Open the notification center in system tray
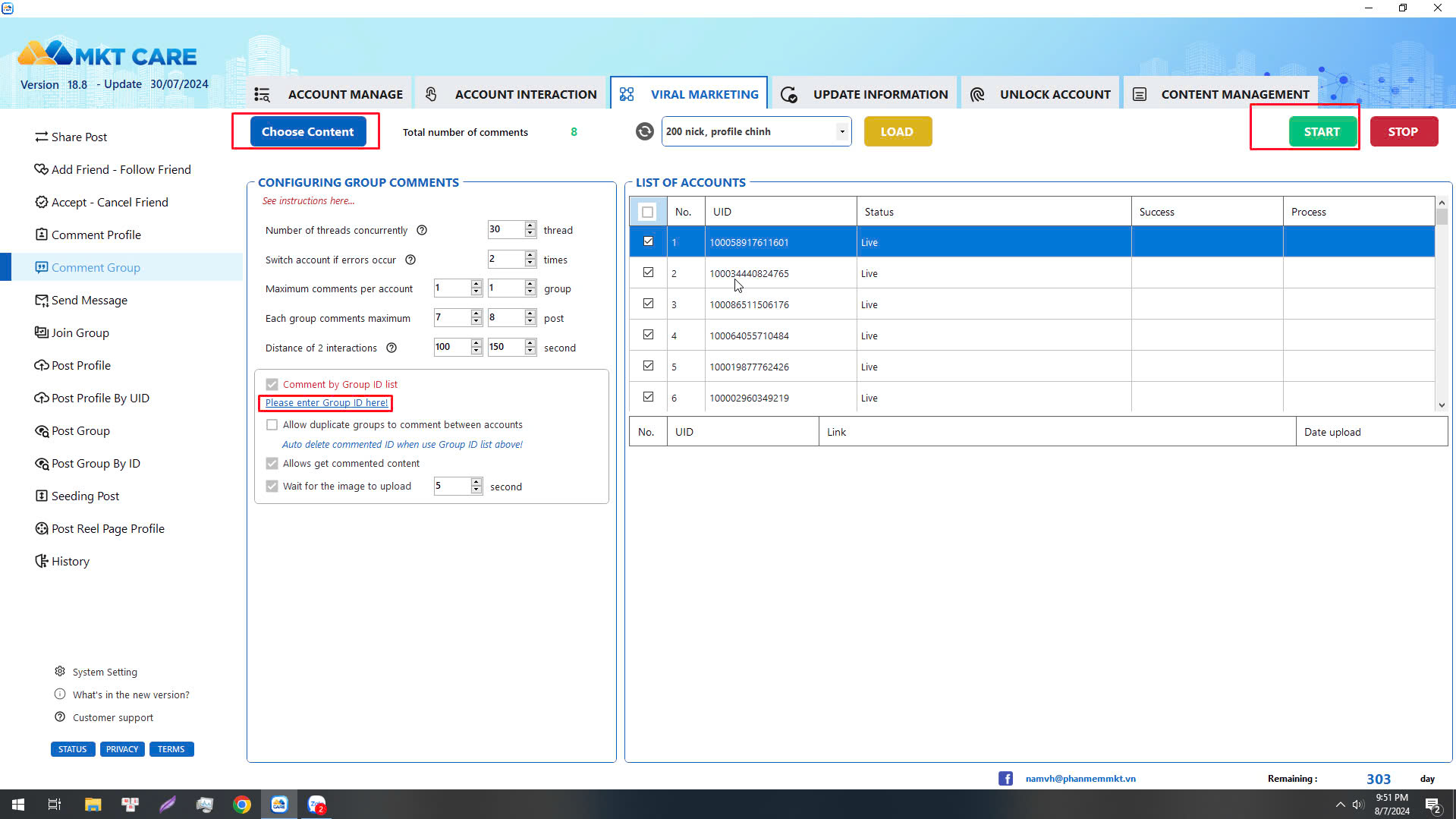1456x819 pixels. tap(1433, 805)
